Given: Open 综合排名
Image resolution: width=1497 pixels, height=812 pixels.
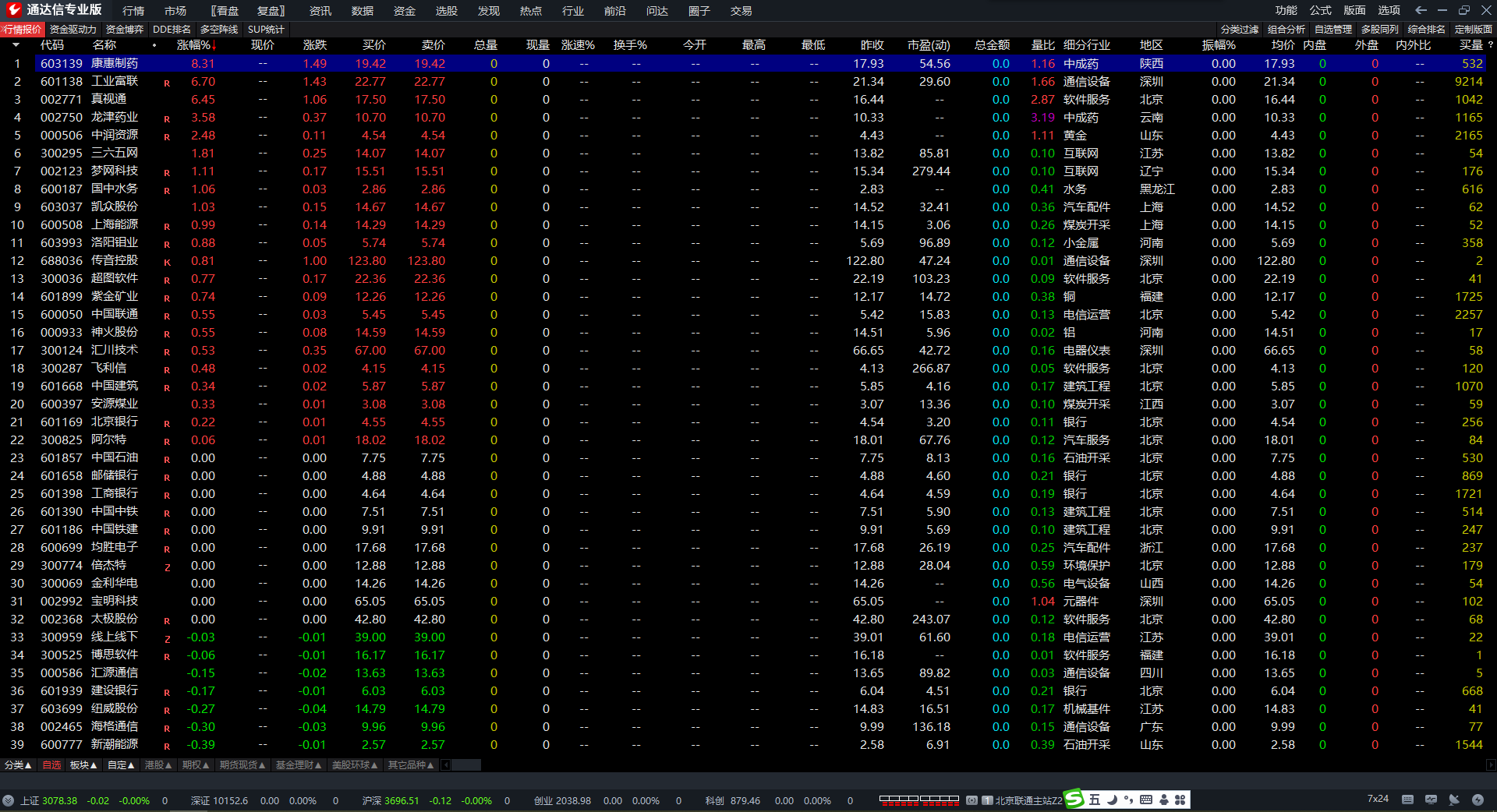Looking at the screenshot, I should [1427, 30].
